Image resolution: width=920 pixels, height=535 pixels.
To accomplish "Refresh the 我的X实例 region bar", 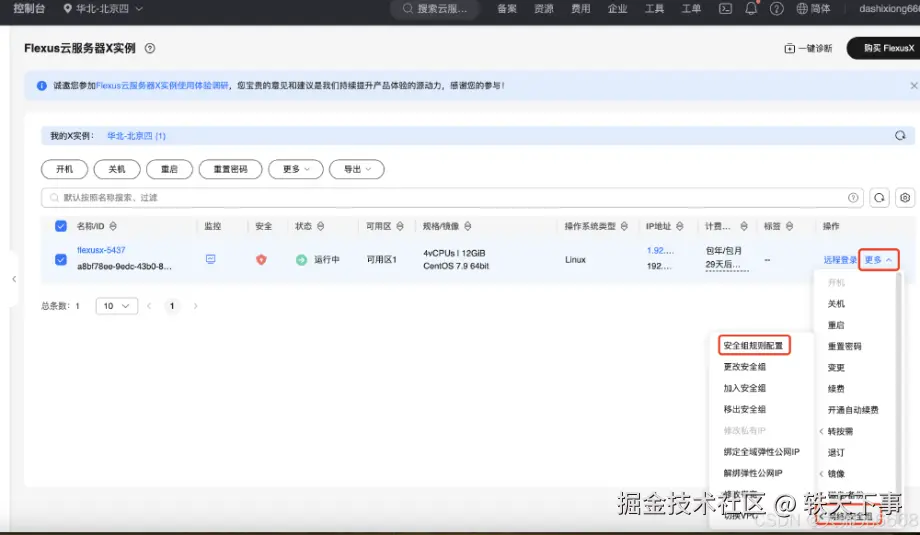I will tap(900, 136).
